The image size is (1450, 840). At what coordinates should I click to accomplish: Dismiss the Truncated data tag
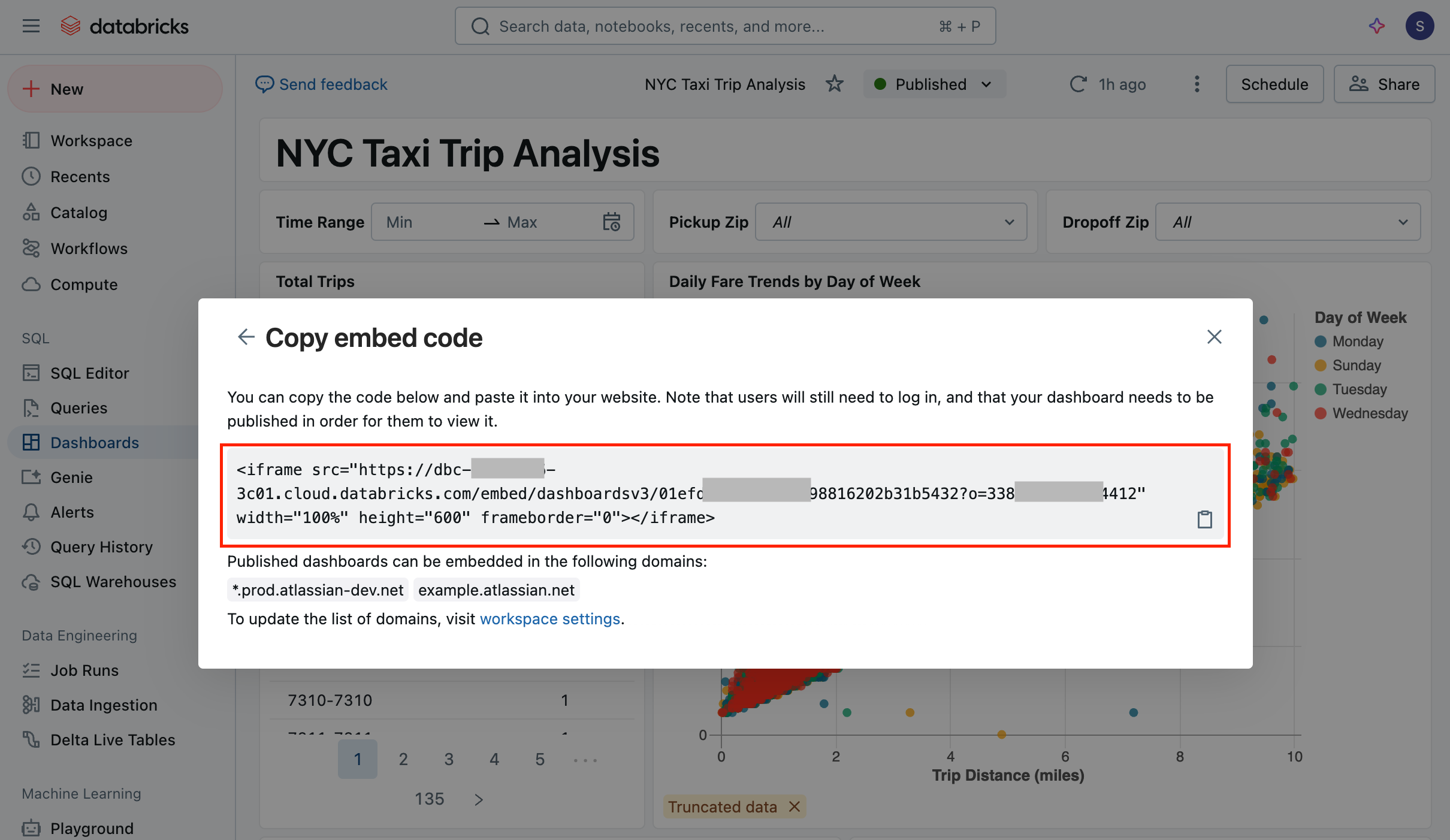(x=795, y=806)
